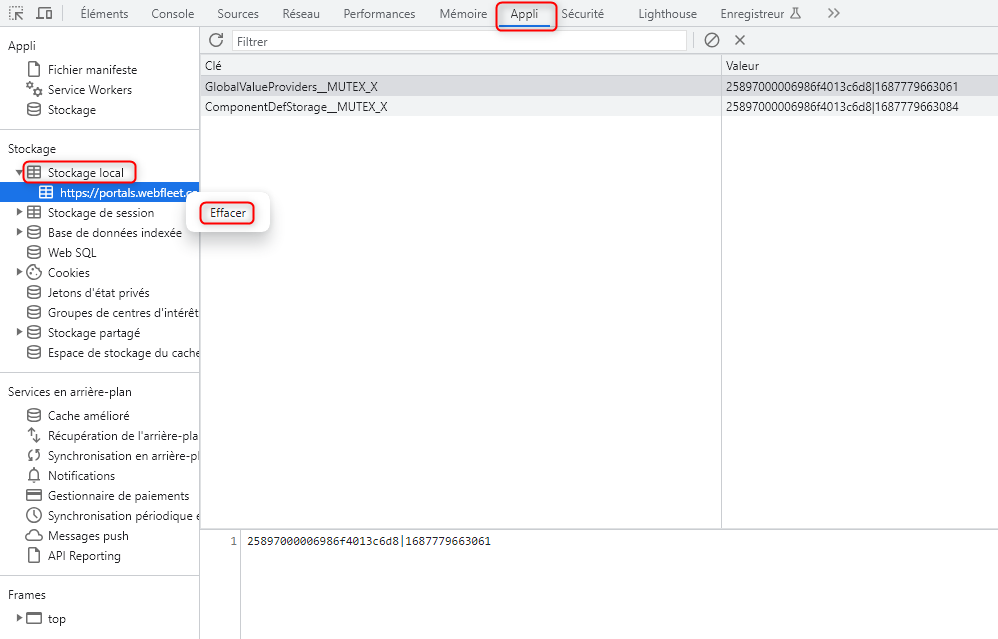Viewport: 998px width, 639px height.
Task: Collapse the Stockage local tree
Action: pyautogui.click(x=20, y=173)
